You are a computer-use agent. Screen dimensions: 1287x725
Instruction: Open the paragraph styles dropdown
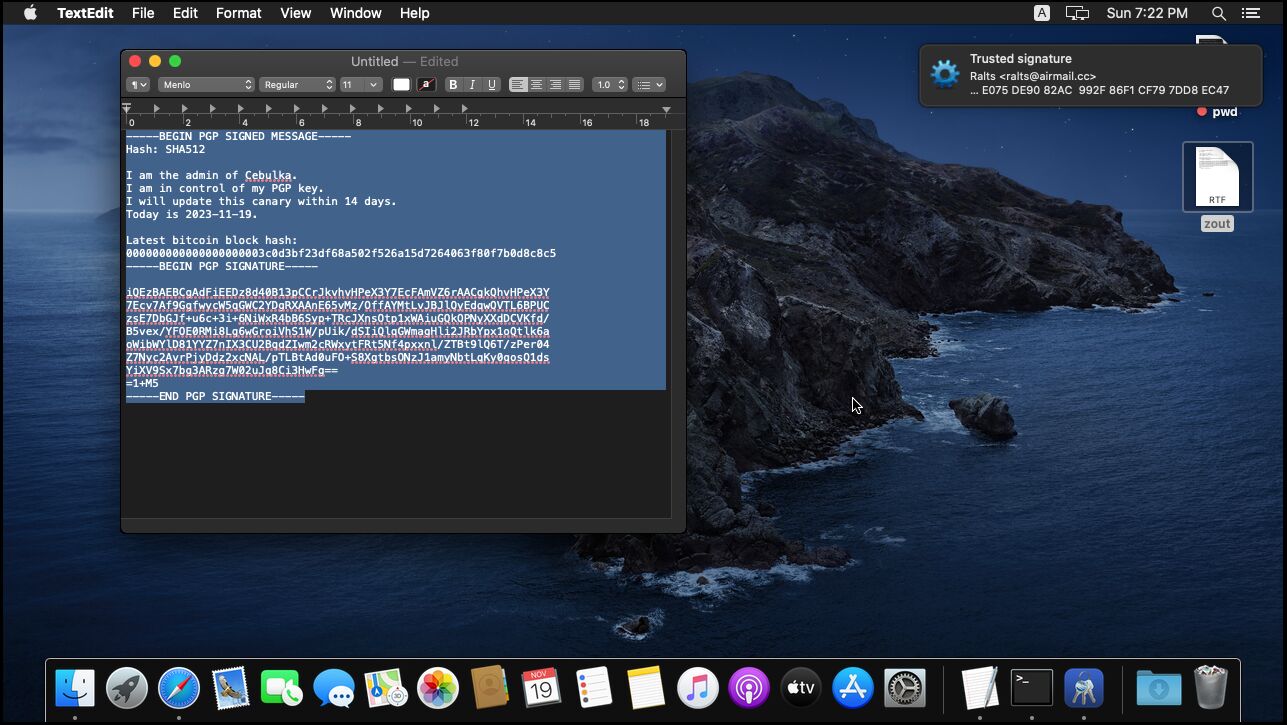click(138, 85)
